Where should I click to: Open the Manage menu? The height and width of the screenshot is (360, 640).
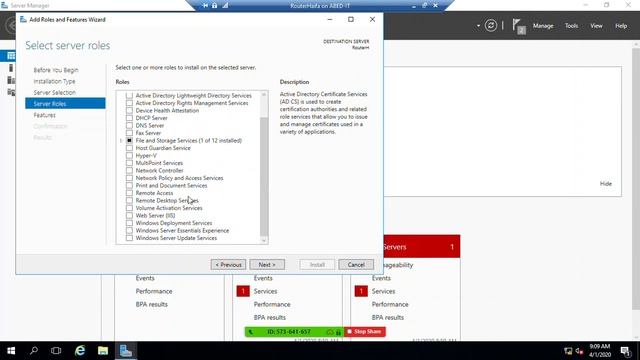[543, 26]
